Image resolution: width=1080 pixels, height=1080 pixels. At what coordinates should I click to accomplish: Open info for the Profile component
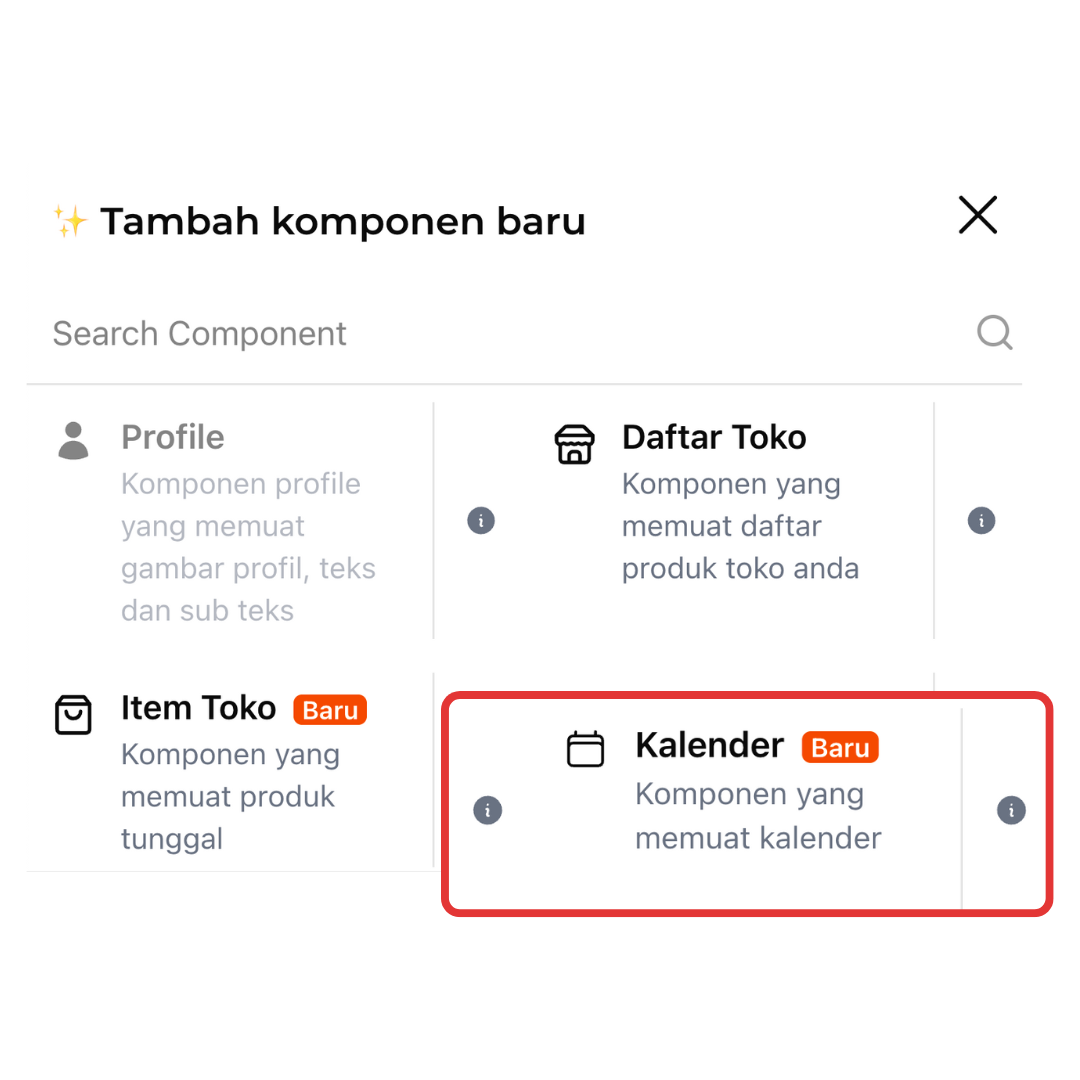[481, 521]
